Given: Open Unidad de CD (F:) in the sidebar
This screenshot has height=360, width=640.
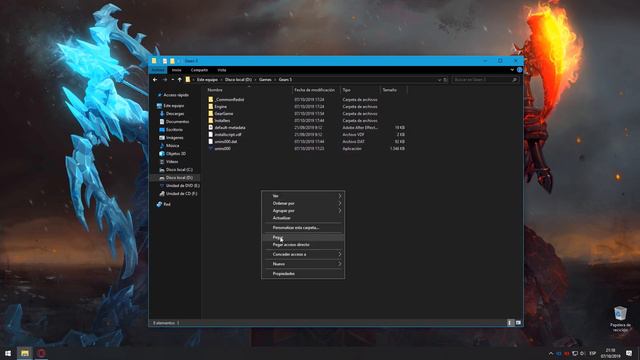Looking at the screenshot, I should coord(181,194).
